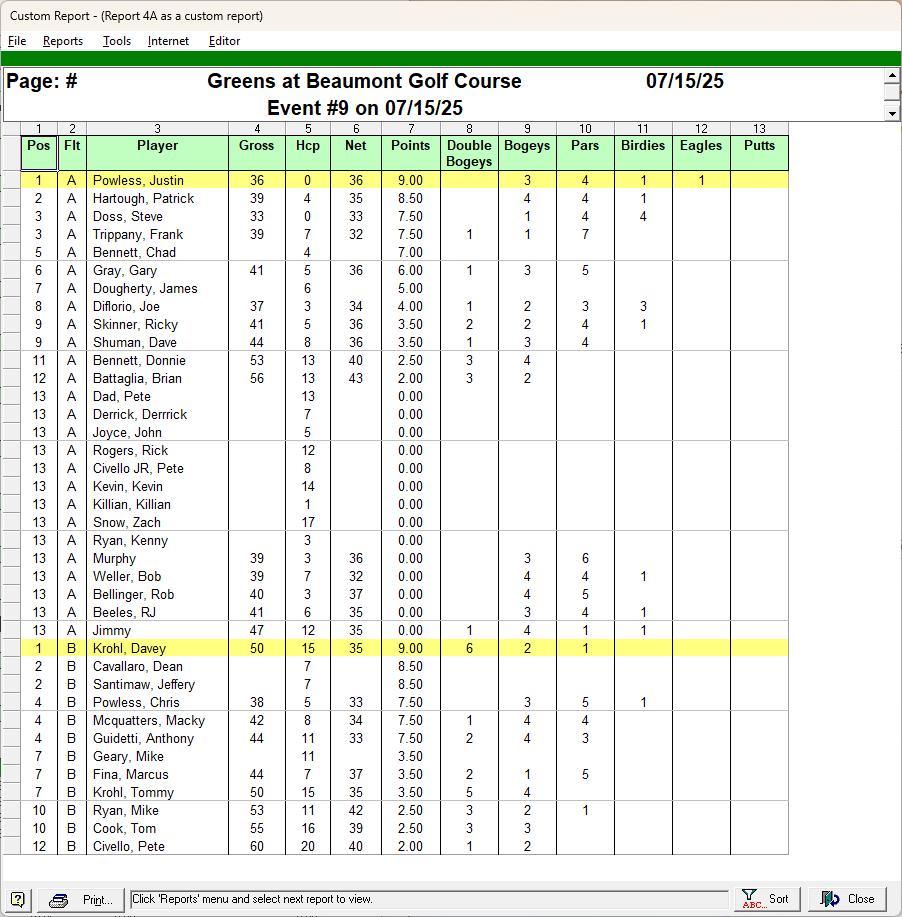Open the Reports menu
This screenshot has height=917, width=902.
tap(62, 41)
